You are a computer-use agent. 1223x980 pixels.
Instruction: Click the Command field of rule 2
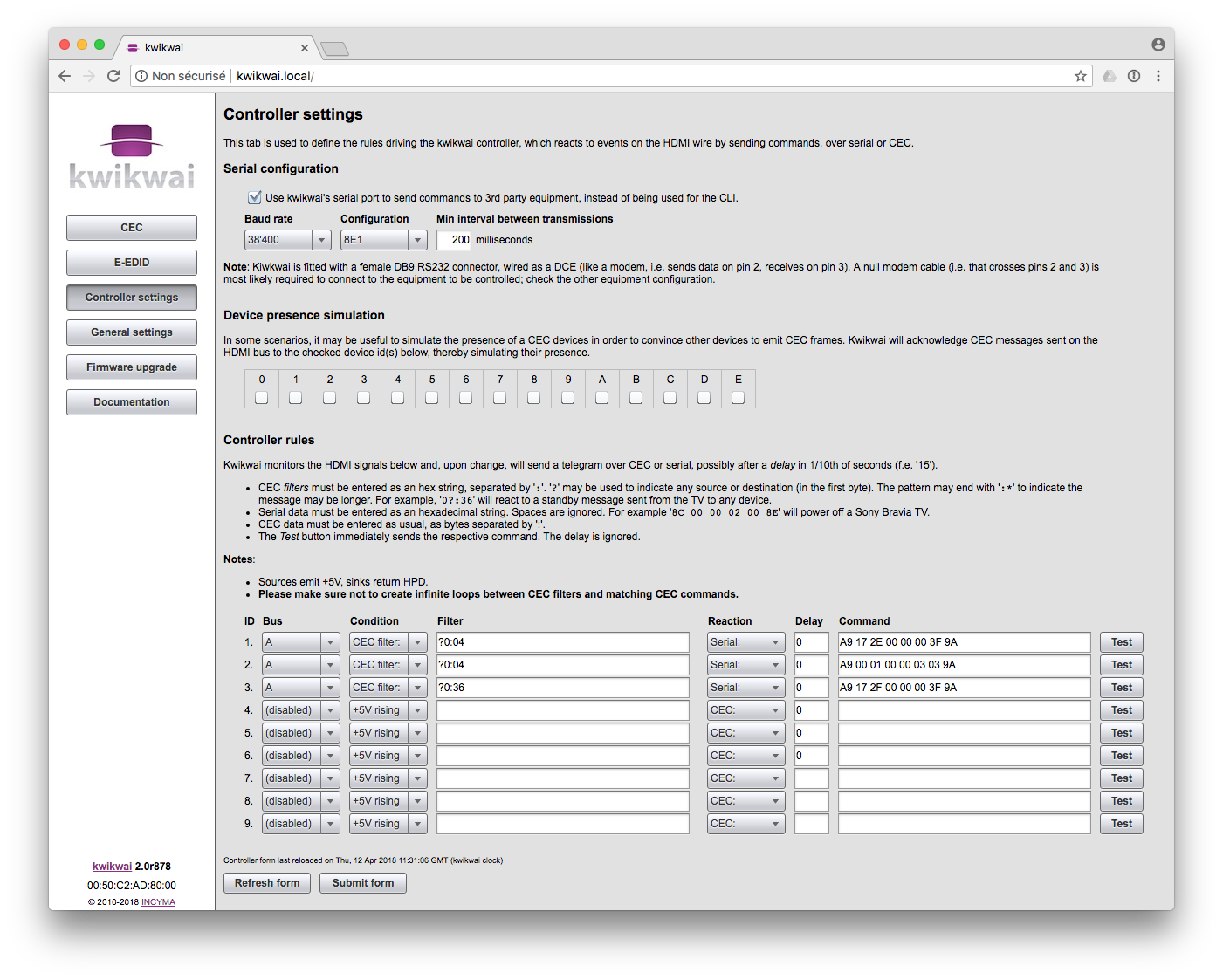click(965, 665)
